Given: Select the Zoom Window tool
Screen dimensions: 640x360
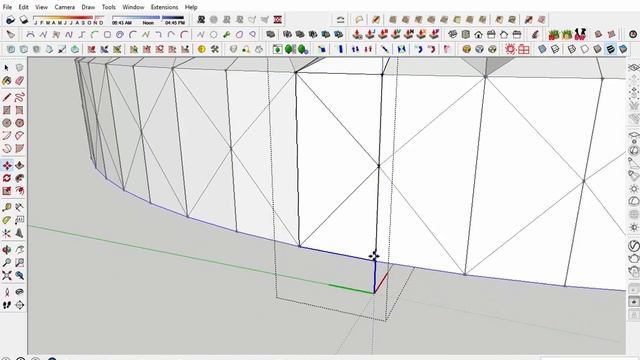Looking at the screenshot, I should (19, 262).
